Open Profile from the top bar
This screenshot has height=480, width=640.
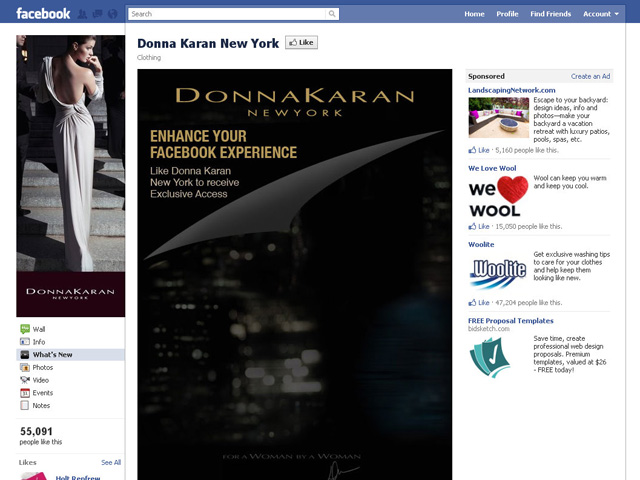507,14
